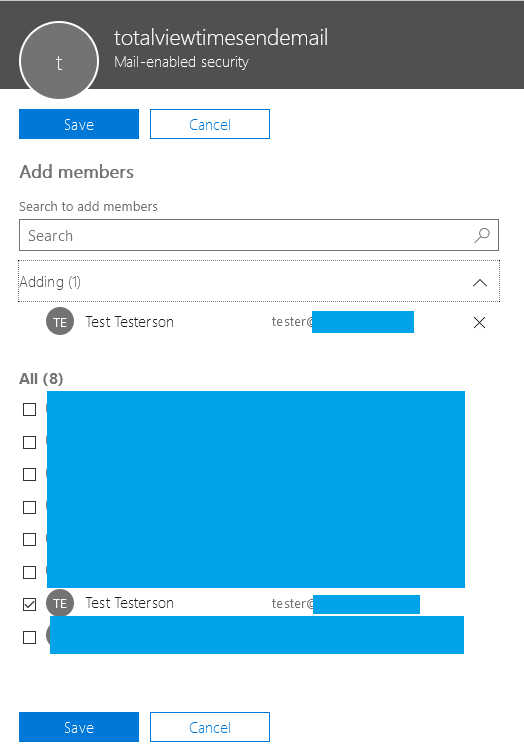Tick the sixth checkbox in All list
Viewport: 524px width, 754px height.
click(x=29, y=572)
